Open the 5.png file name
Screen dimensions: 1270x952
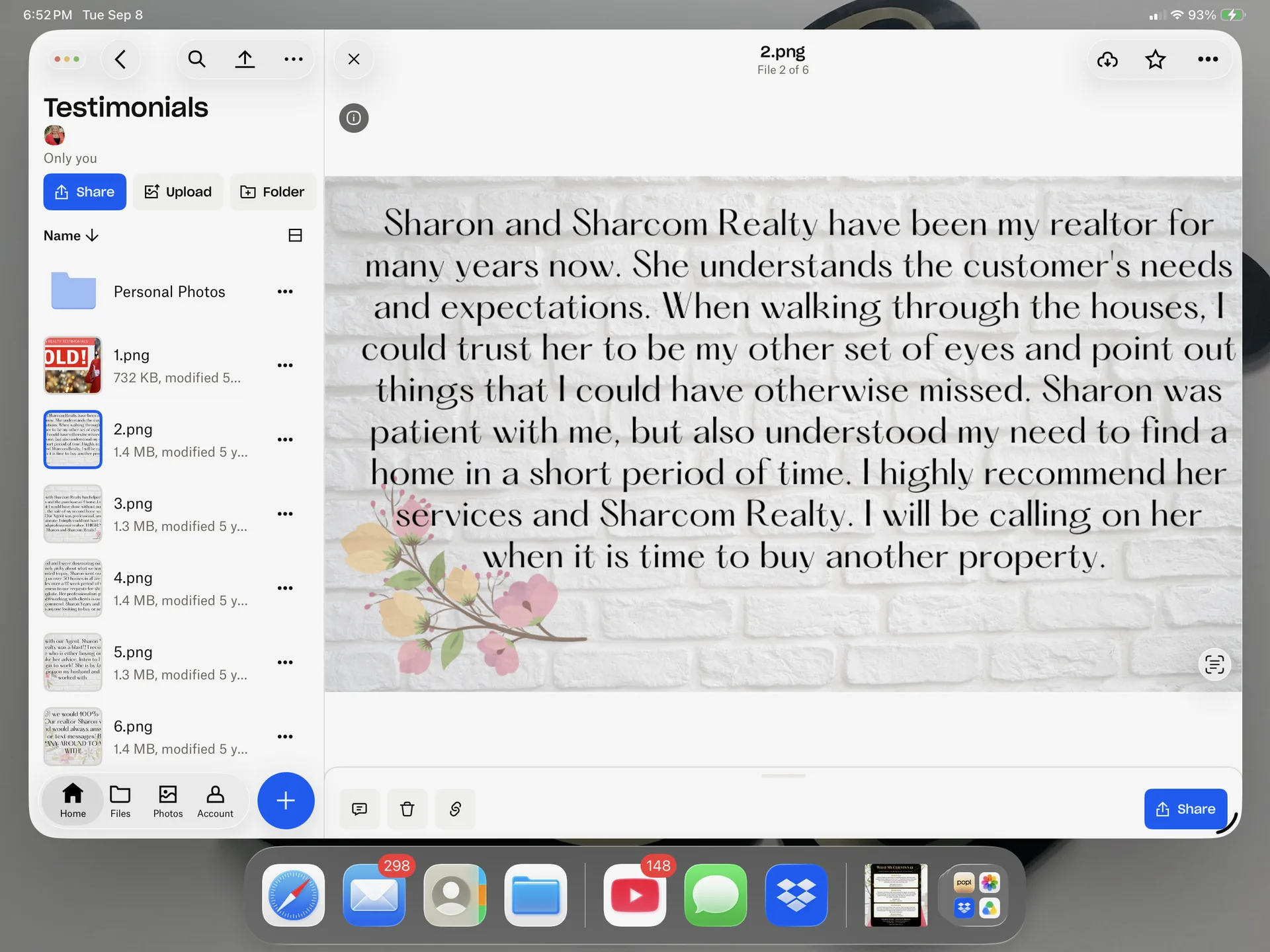pyautogui.click(x=133, y=652)
